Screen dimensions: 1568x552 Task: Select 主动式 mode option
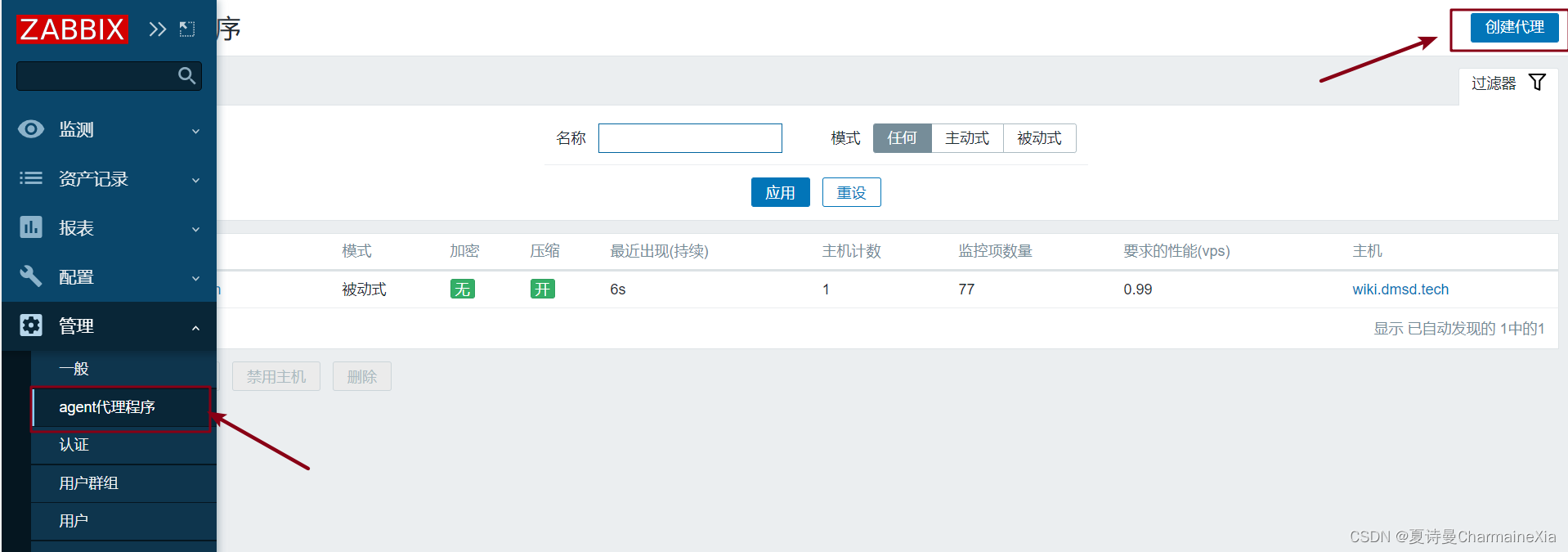click(967, 138)
